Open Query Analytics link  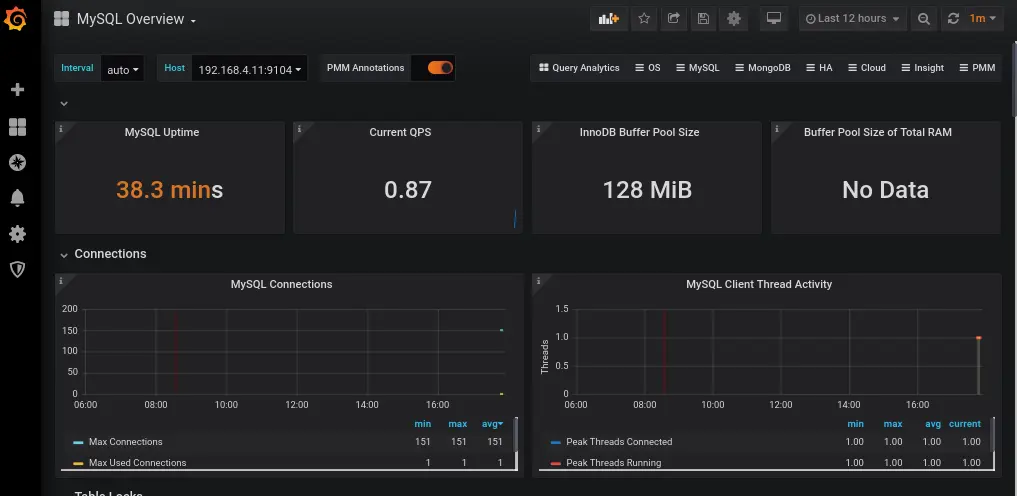pyautogui.click(x=579, y=67)
